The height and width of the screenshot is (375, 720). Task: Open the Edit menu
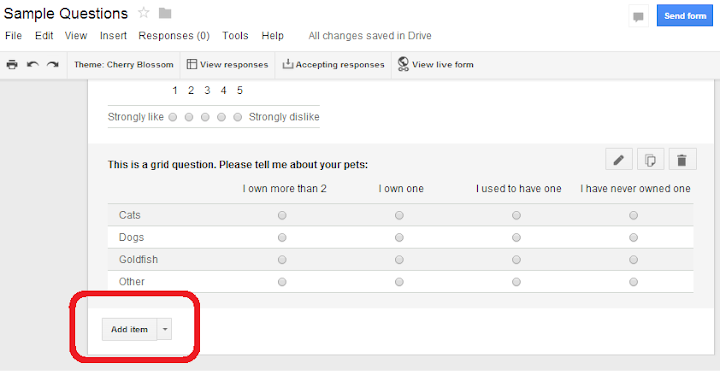[44, 36]
